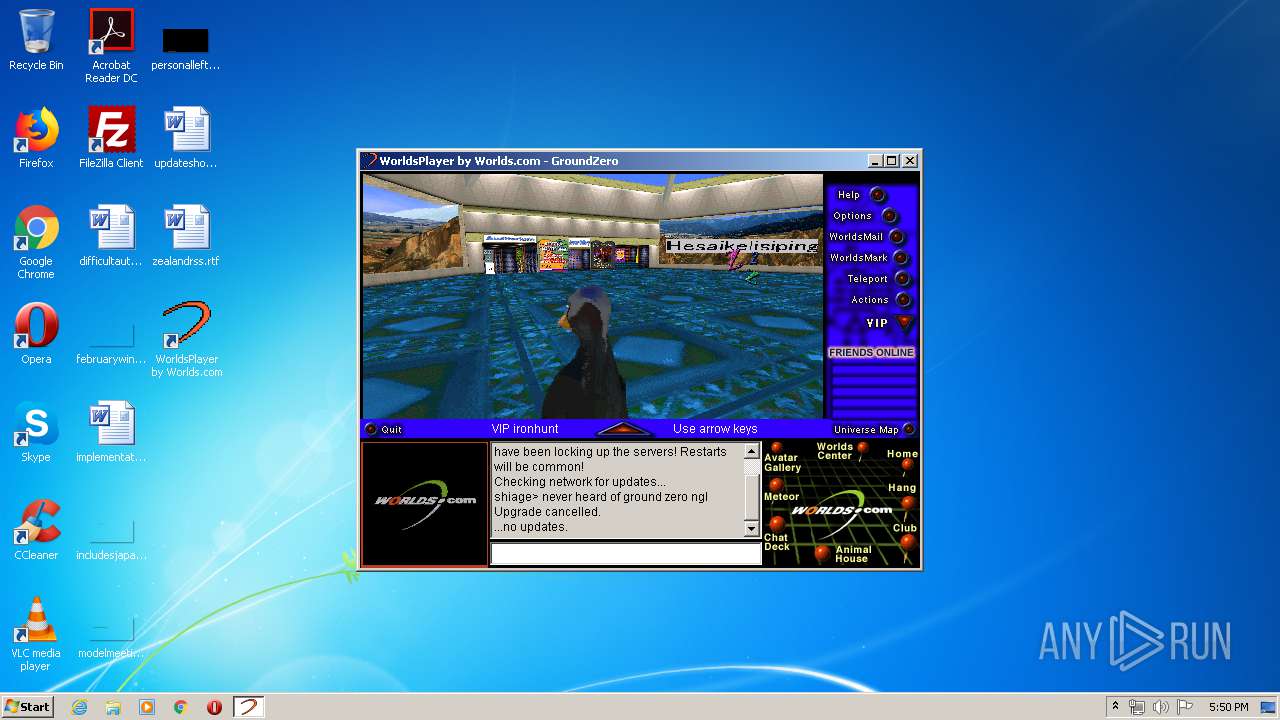Go to Avatar Gallery on the map
1280x720 pixels.
(x=781, y=458)
